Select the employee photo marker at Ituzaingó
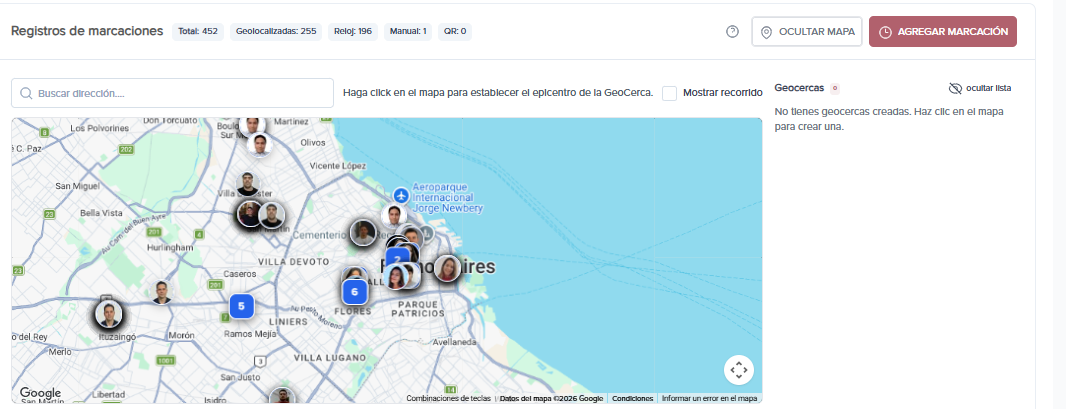The width and height of the screenshot is (1066, 409). pyautogui.click(x=108, y=315)
